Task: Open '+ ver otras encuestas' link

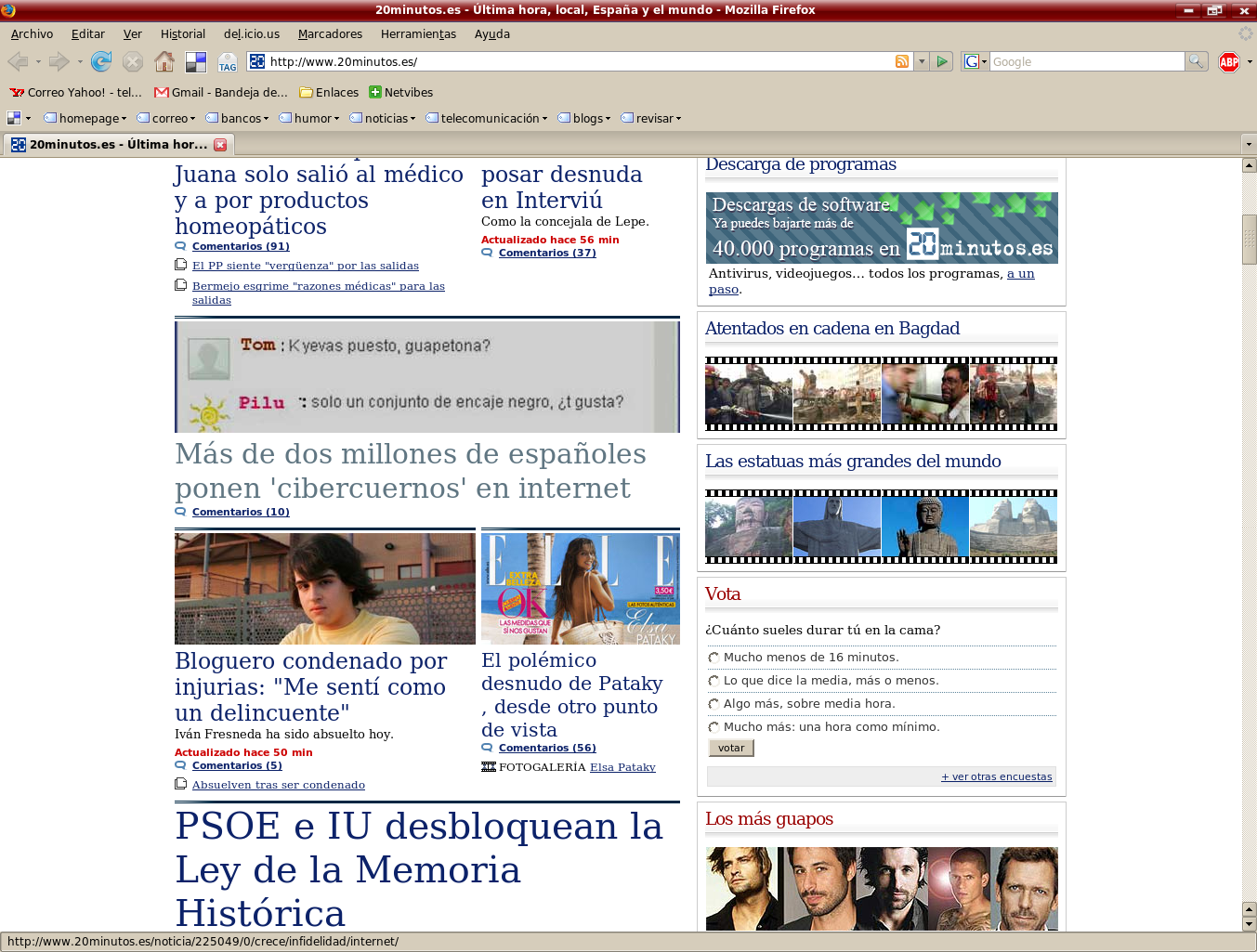Action: click(x=996, y=777)
